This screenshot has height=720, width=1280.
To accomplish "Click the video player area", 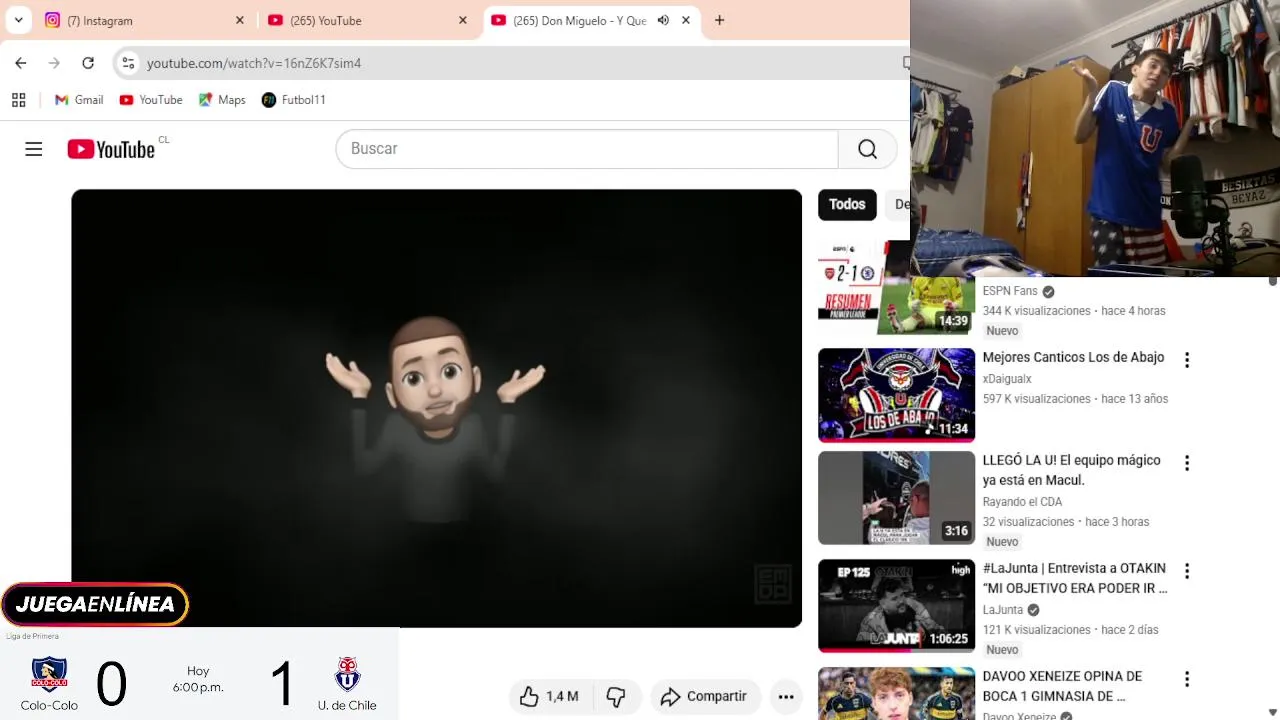I will [x=436, y=408].
